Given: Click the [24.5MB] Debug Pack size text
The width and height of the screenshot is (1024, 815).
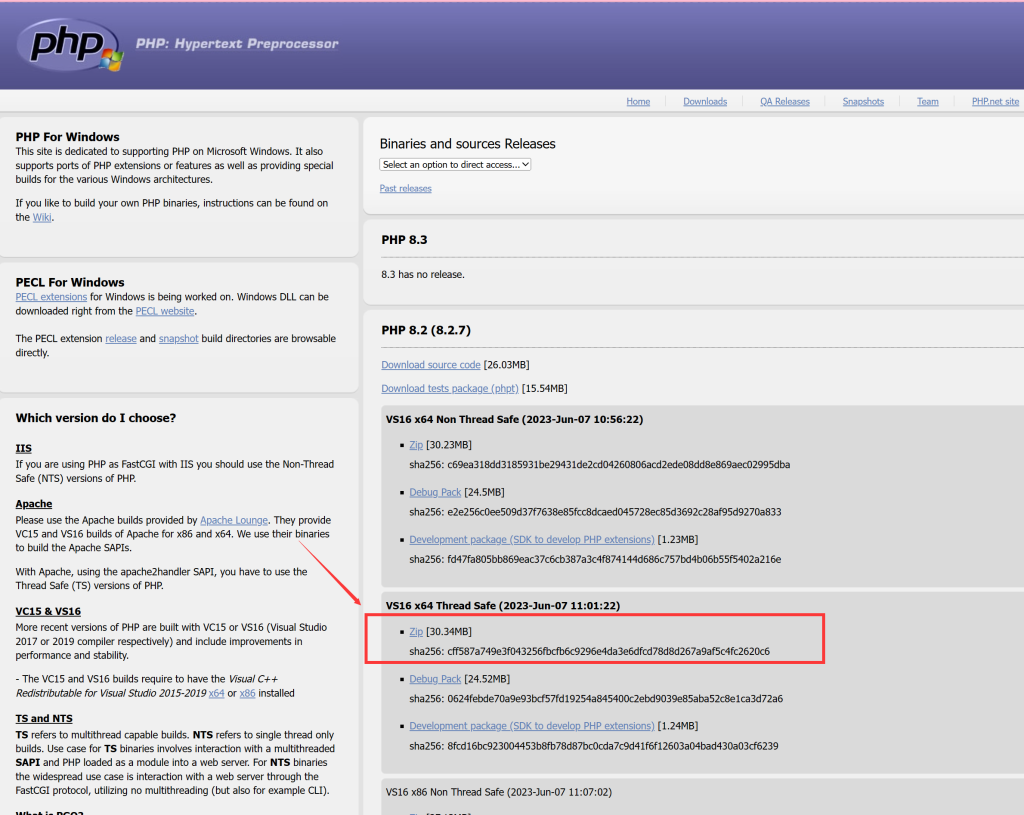Looking at the screenshot, I should (x=485, y=492).
